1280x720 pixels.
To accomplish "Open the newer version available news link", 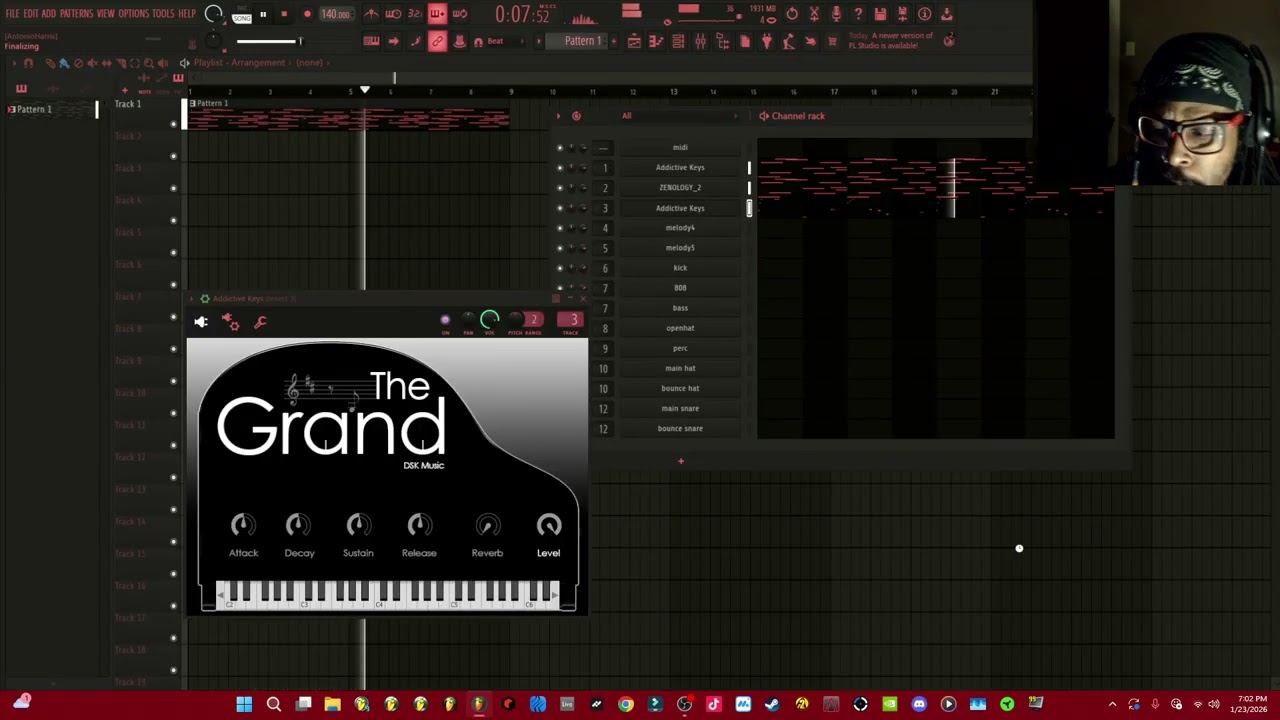I will tap(891, 41).
